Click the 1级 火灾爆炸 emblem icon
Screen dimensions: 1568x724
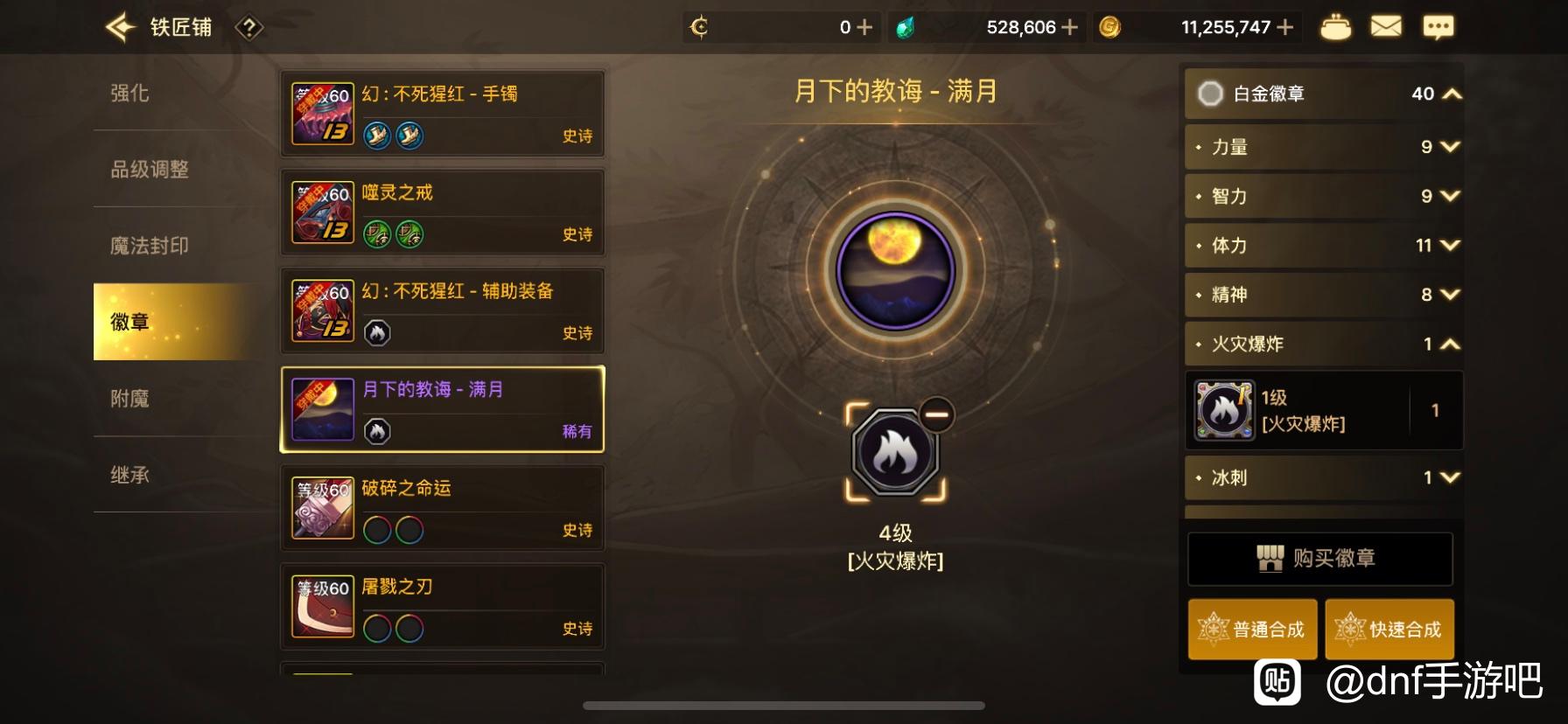coord(1224,410)
